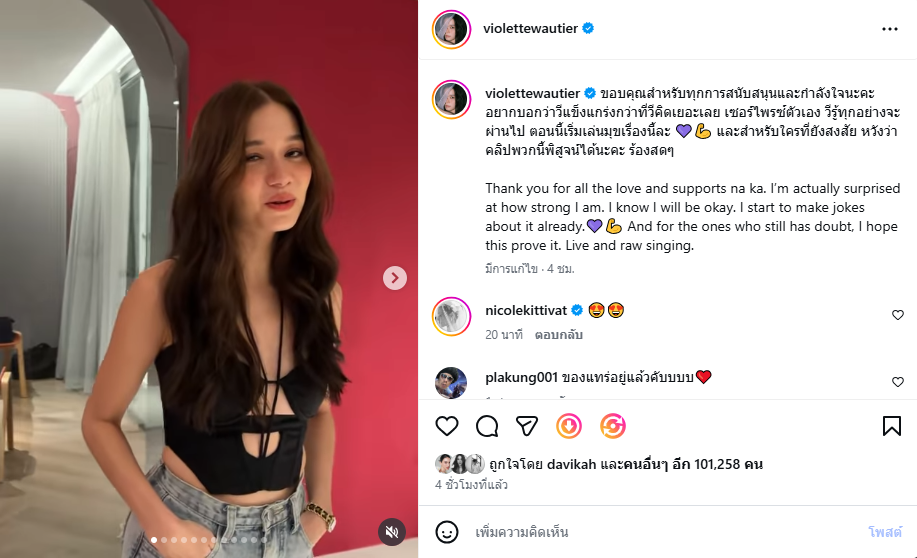Click the circular repost arrows icon

(x=613, y=426)
